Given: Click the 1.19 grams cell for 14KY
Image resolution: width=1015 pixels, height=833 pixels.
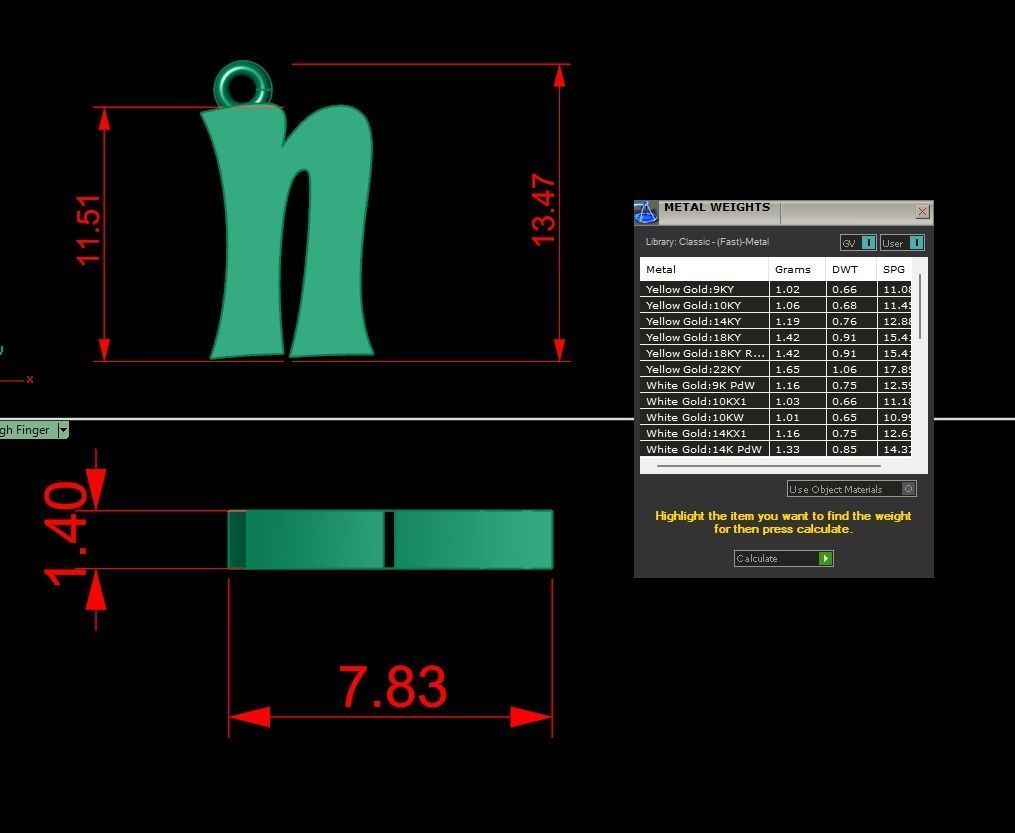Looking at the screenshot, I should click(797, 321).
